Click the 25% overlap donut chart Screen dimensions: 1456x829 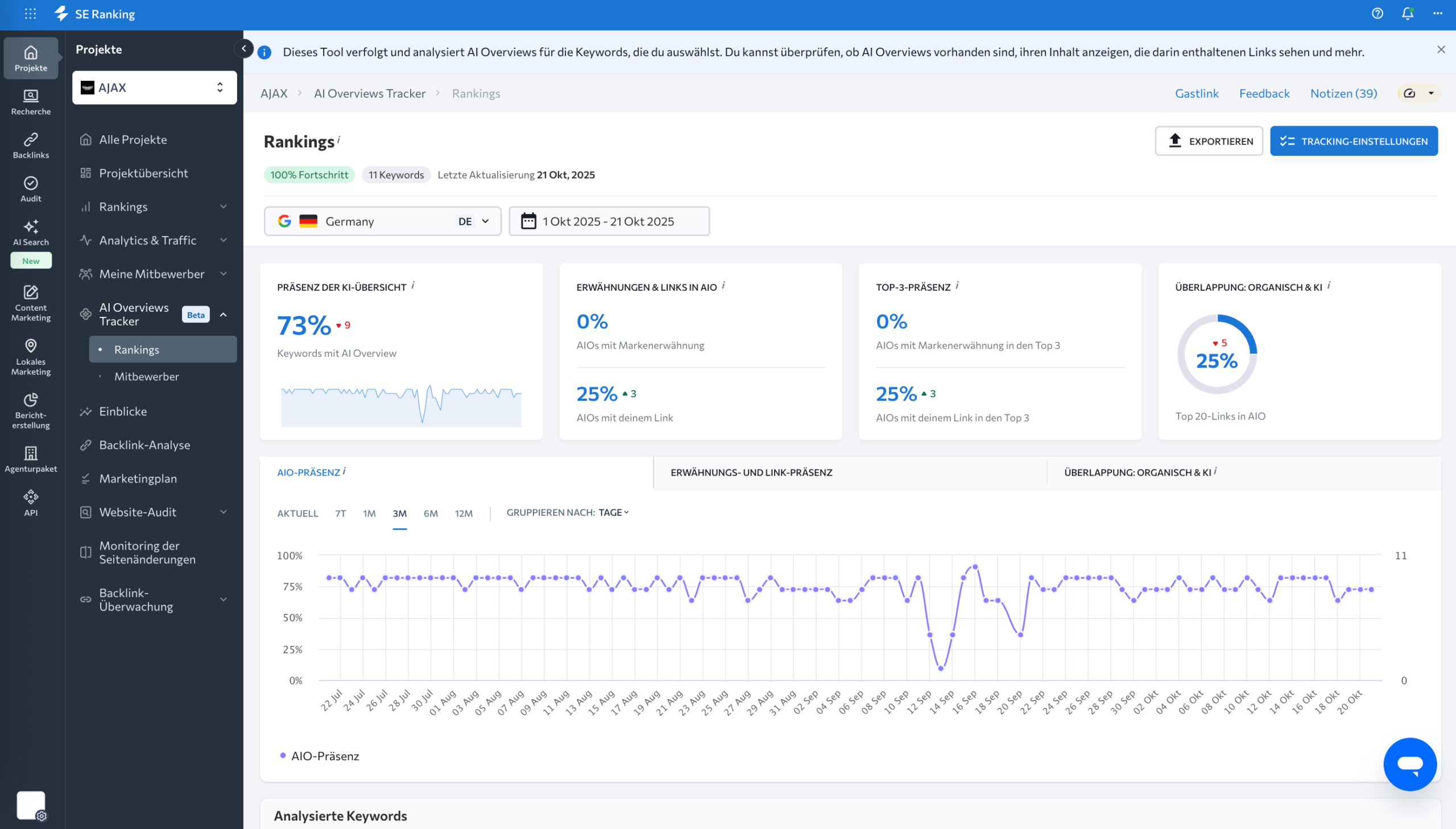point(1217,354)
